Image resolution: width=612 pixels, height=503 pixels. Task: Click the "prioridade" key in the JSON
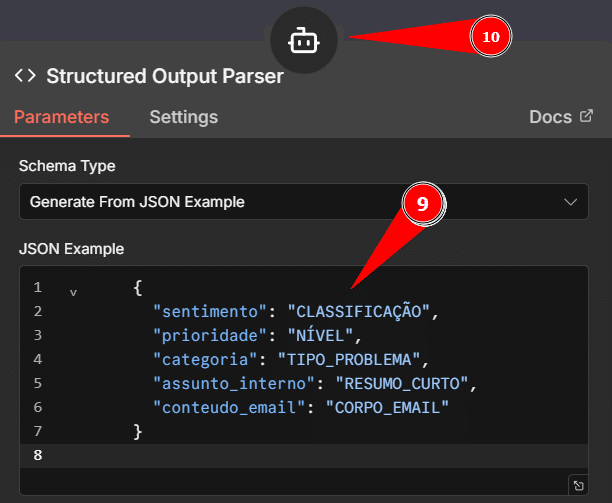pyautogui.click(x=209, y=336)
